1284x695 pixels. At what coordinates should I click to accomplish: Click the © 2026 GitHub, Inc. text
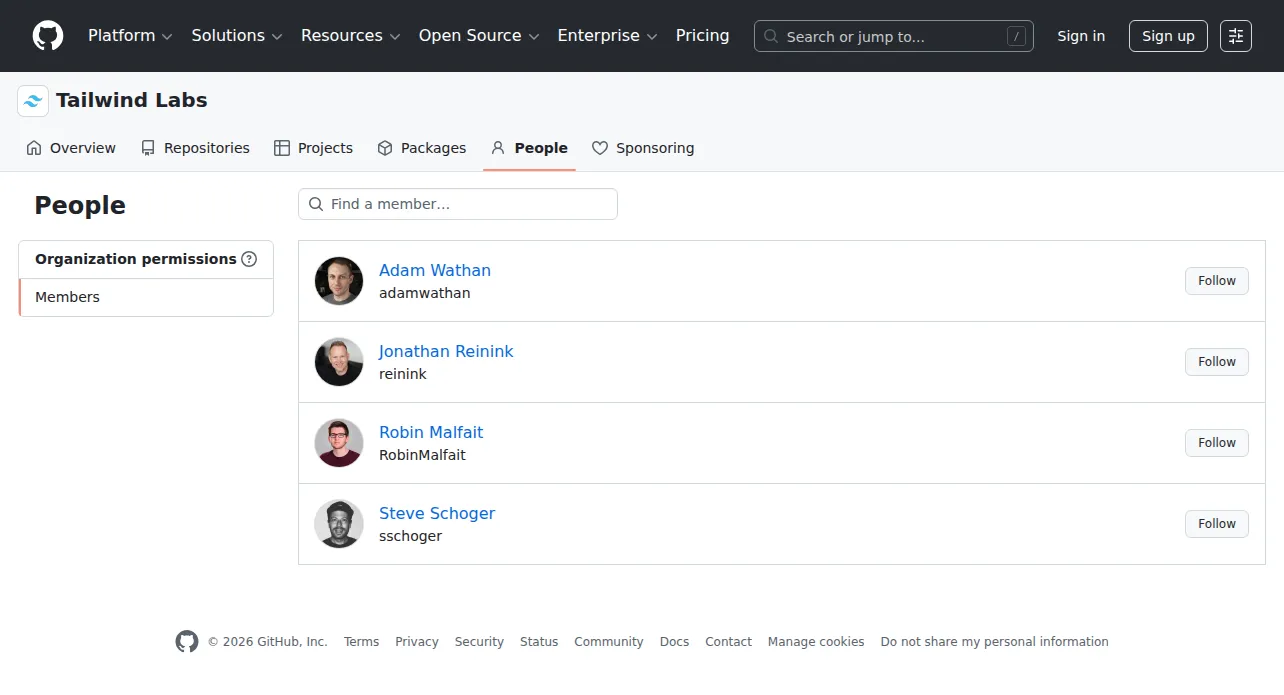coord(268,642)
